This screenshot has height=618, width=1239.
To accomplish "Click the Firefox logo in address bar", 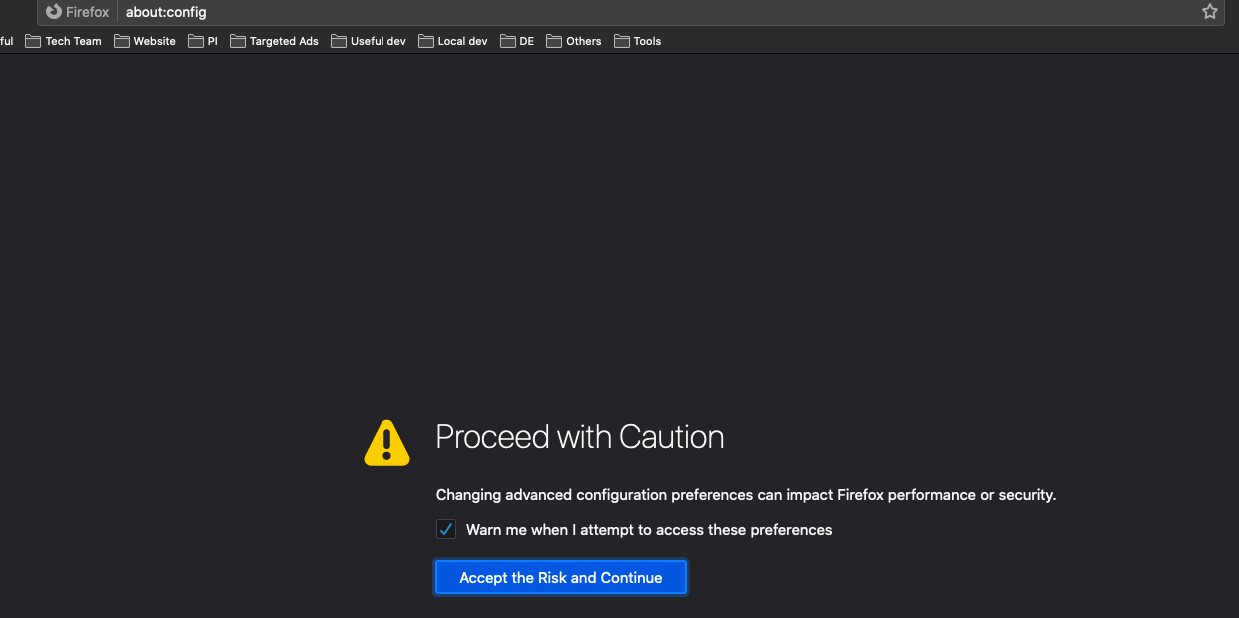I will (54, 12).
